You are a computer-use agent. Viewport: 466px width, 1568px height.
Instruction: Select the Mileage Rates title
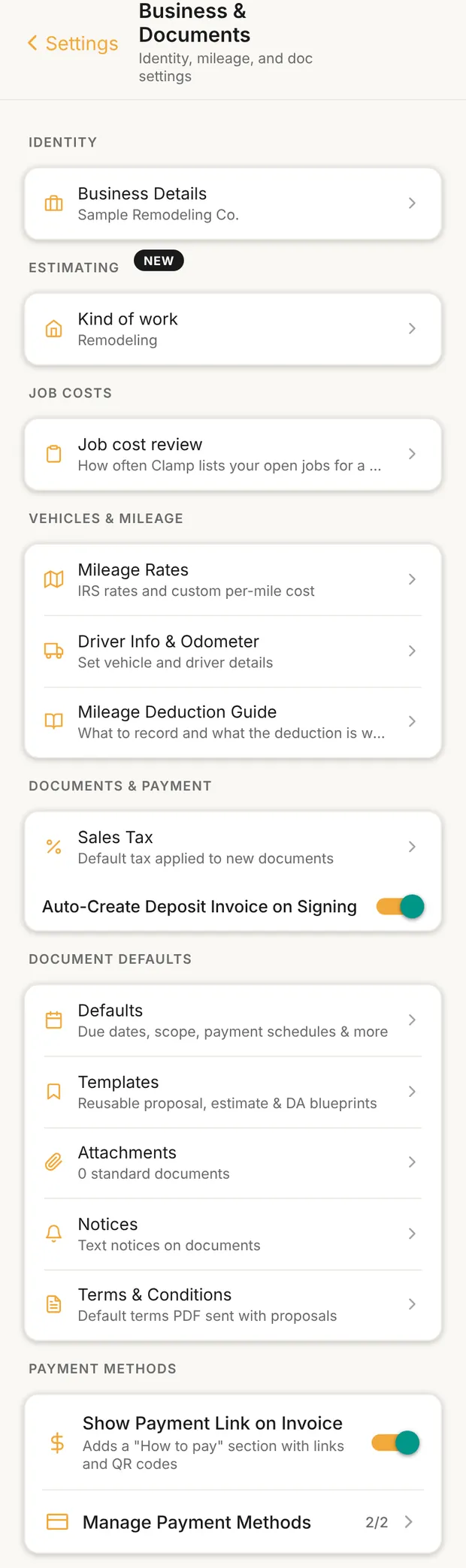point(133,570)
